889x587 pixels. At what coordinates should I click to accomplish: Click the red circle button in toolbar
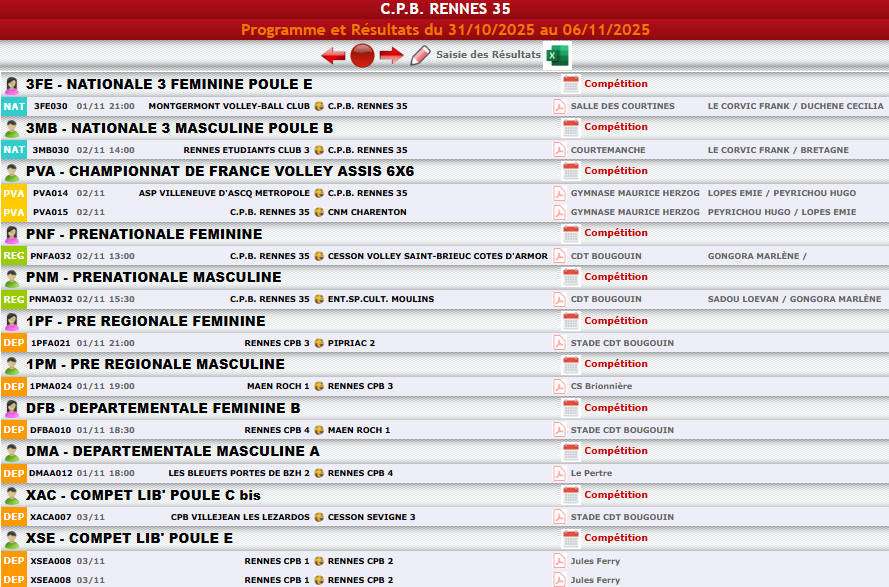pyautogui.click(x=362, y=56)
